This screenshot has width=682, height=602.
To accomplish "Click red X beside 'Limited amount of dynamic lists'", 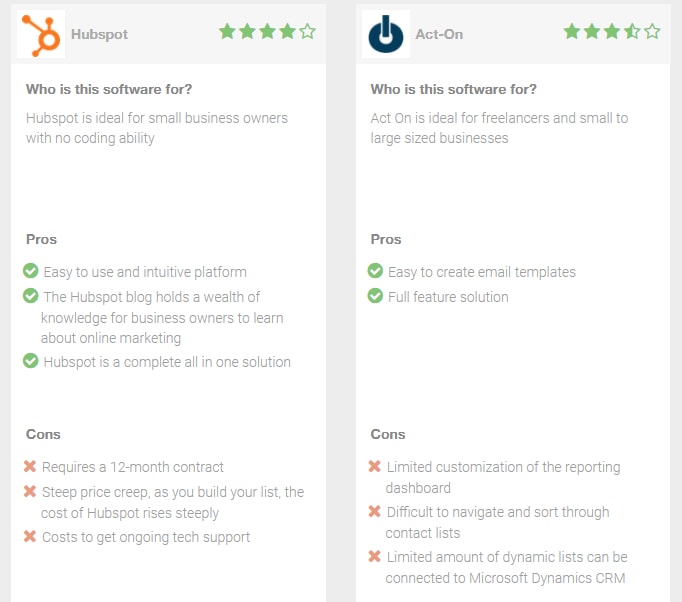I will [x=374, y=556].
